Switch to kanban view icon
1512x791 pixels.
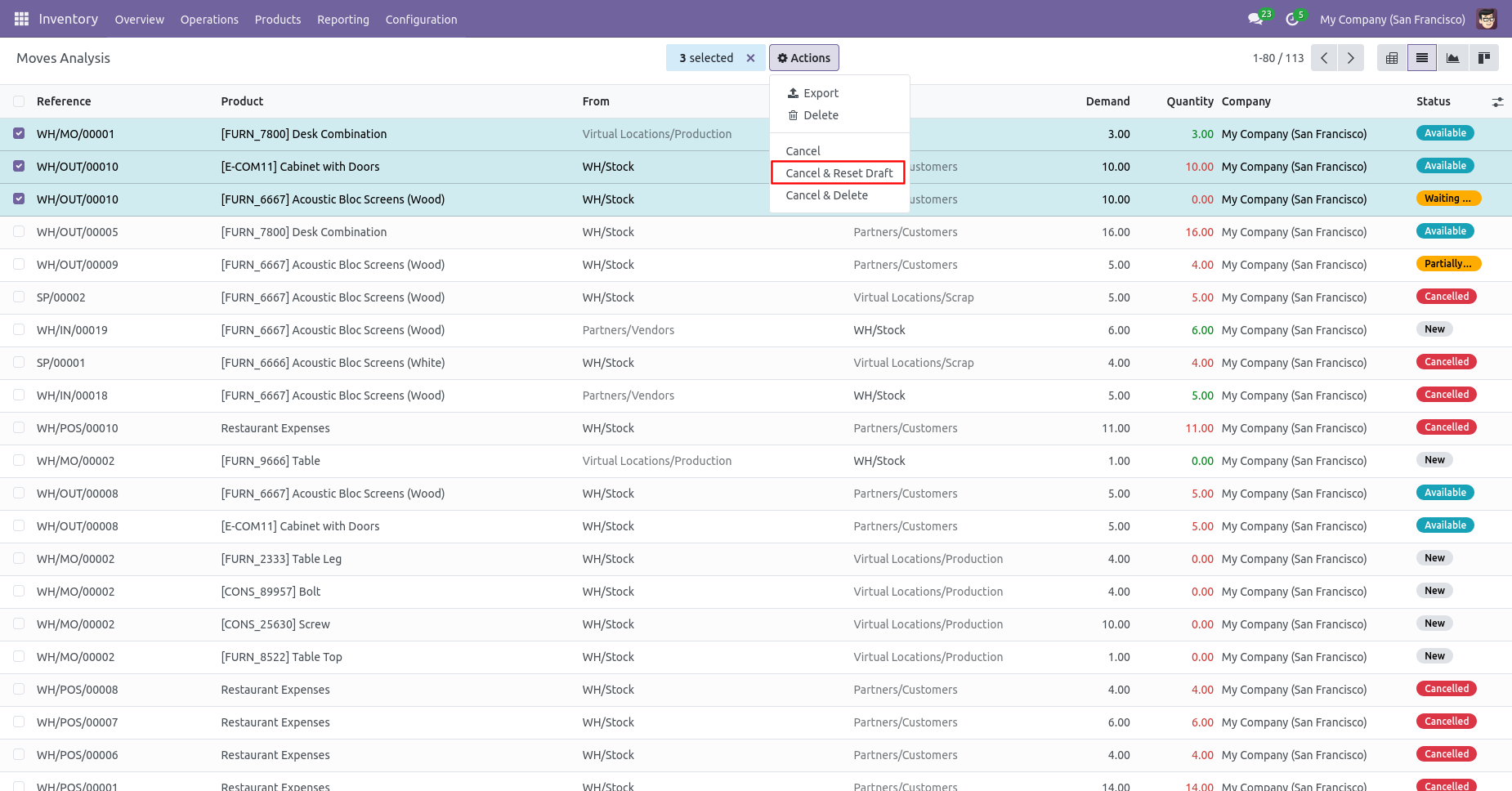click(1483, 58)
